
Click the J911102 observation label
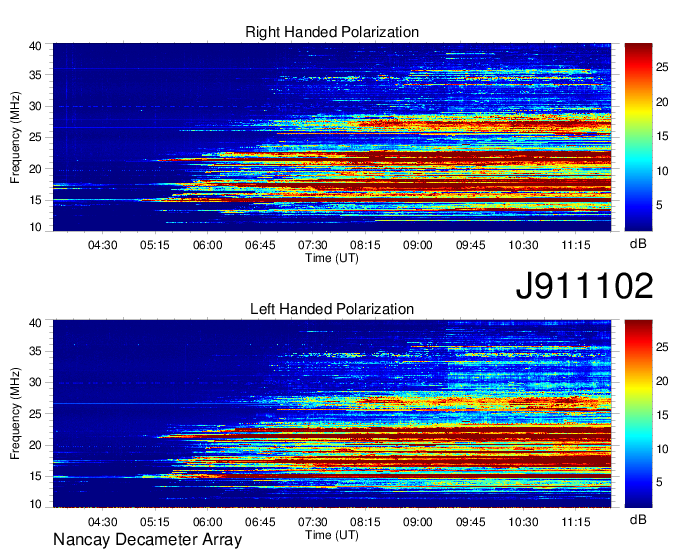click(x=584, y=286)
